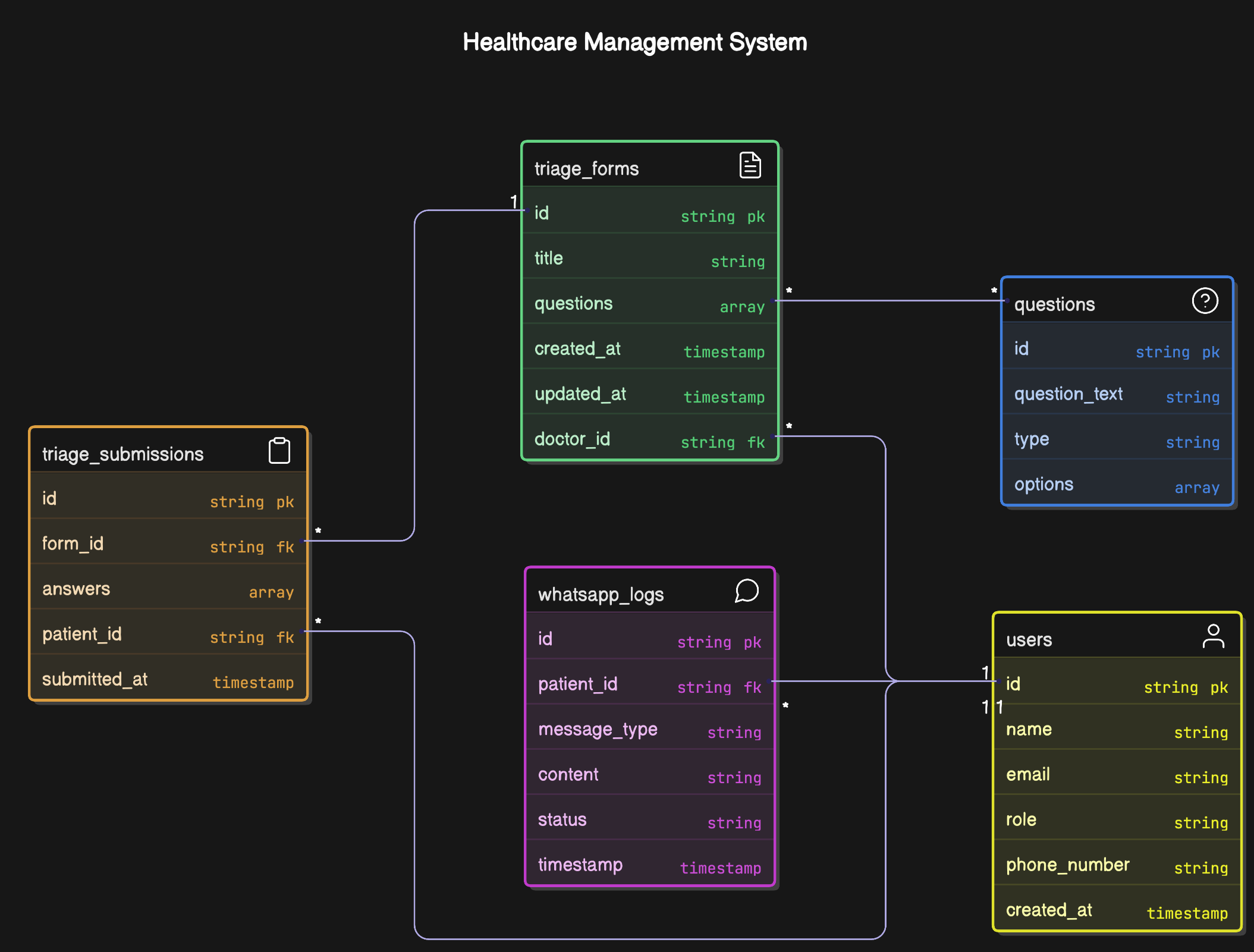This screenshot has width=1254, height=952.
Task: Click the document icon on triage_forms table
Action: [x=750, y=165]
